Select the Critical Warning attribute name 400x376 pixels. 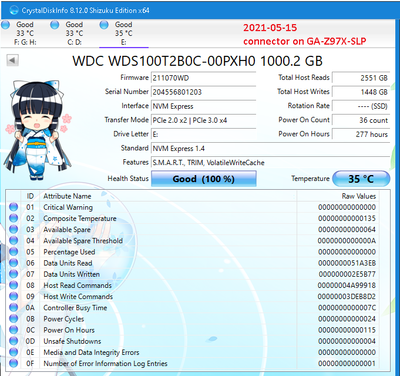click(x=68, y=207)
